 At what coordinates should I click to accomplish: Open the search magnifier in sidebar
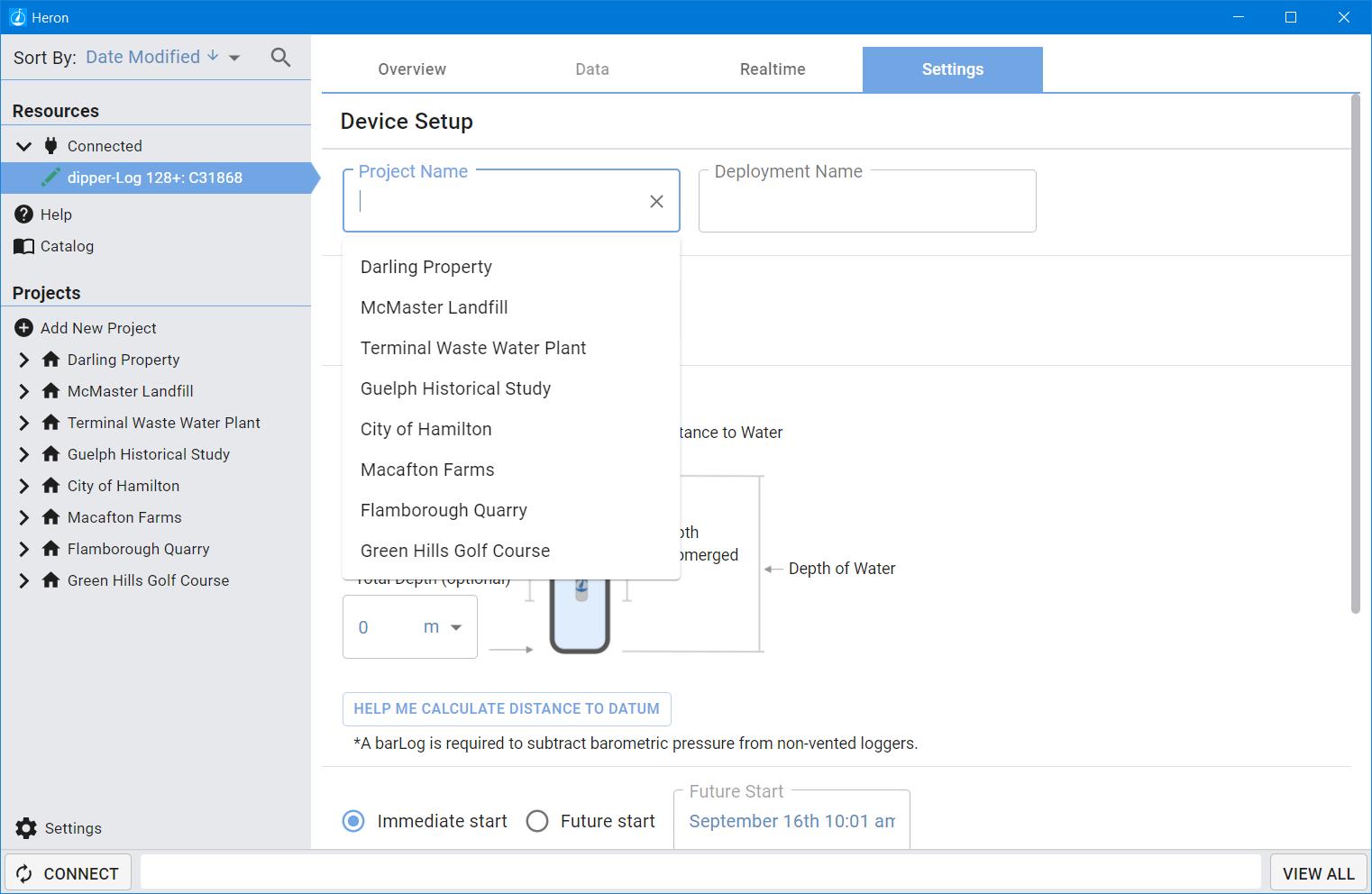tap(280, 58)
